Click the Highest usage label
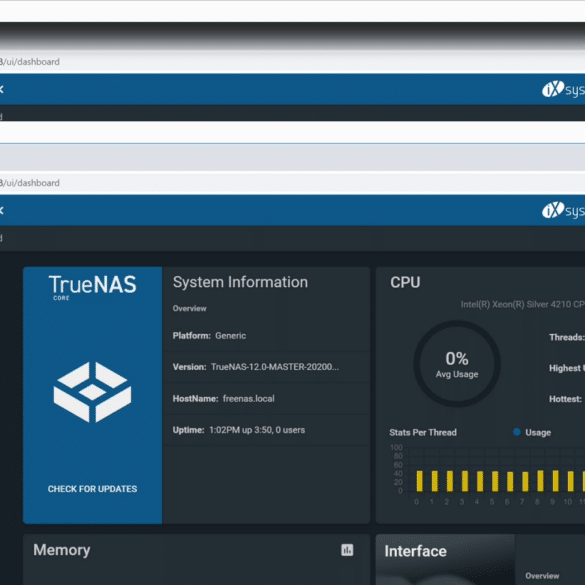 click(x=567, y=368)
